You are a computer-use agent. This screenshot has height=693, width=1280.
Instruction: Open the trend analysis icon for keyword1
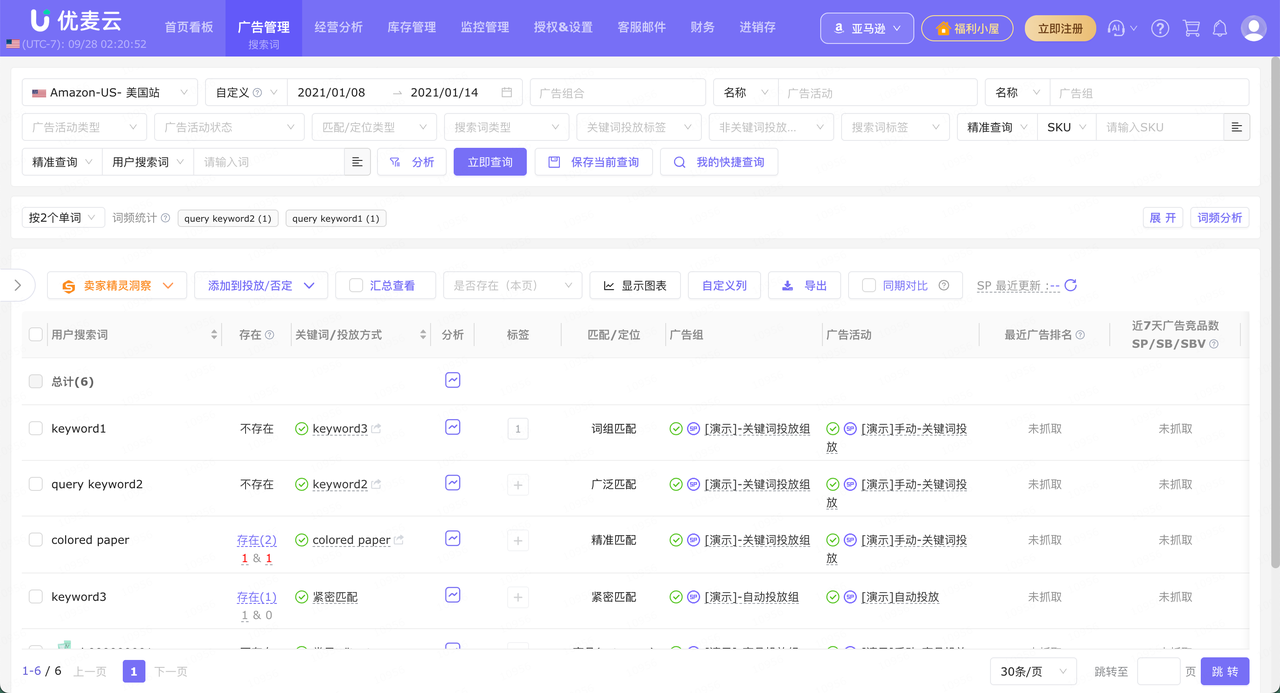(x=453, y=427)
